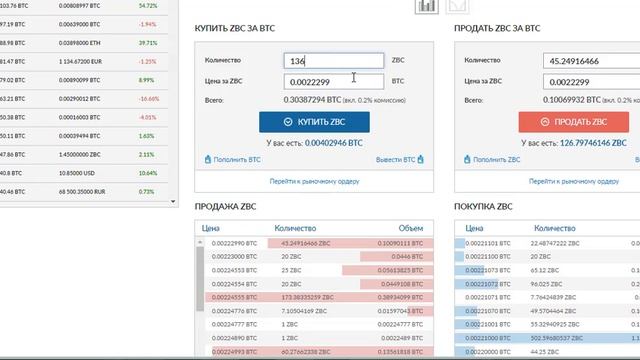
Task: Select the bar chart view icon
Action: click(x=427, y=6)
